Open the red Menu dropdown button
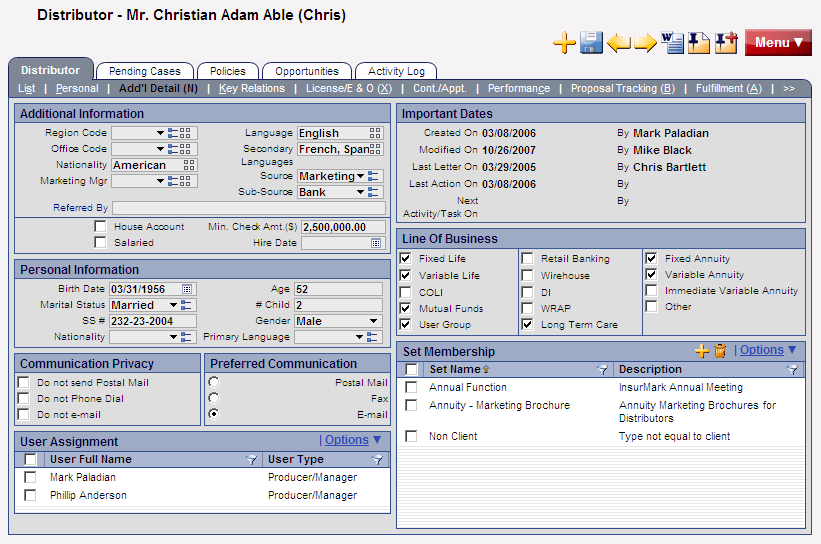Image resolution: width=821 pixels, height=544 pixels. (777, 43)
